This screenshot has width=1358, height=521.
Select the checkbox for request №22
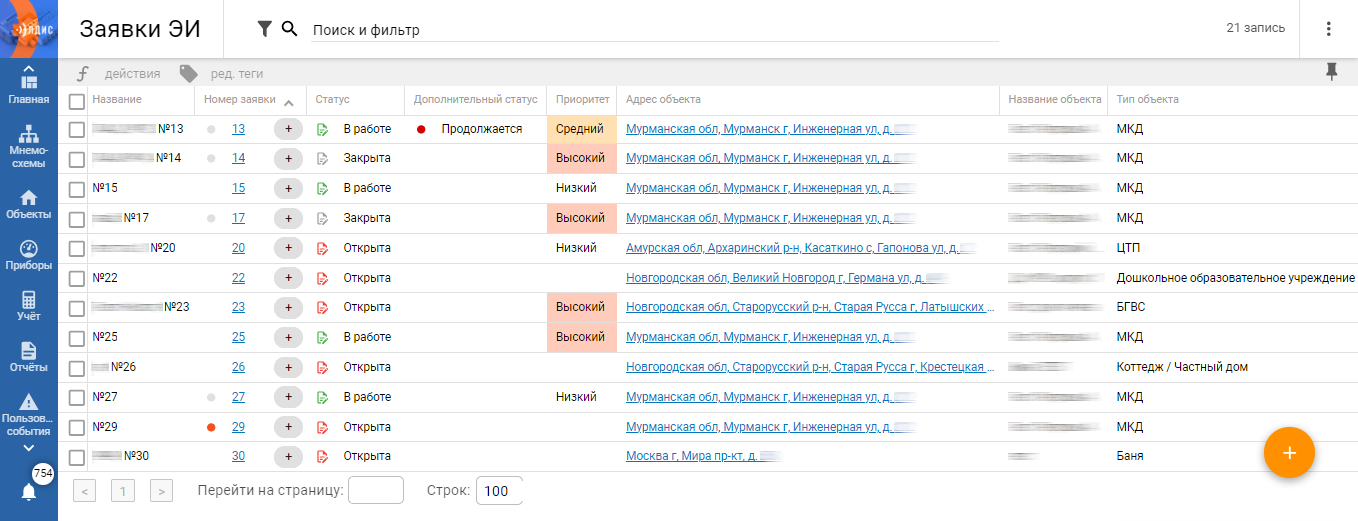[x=76, y=278]
